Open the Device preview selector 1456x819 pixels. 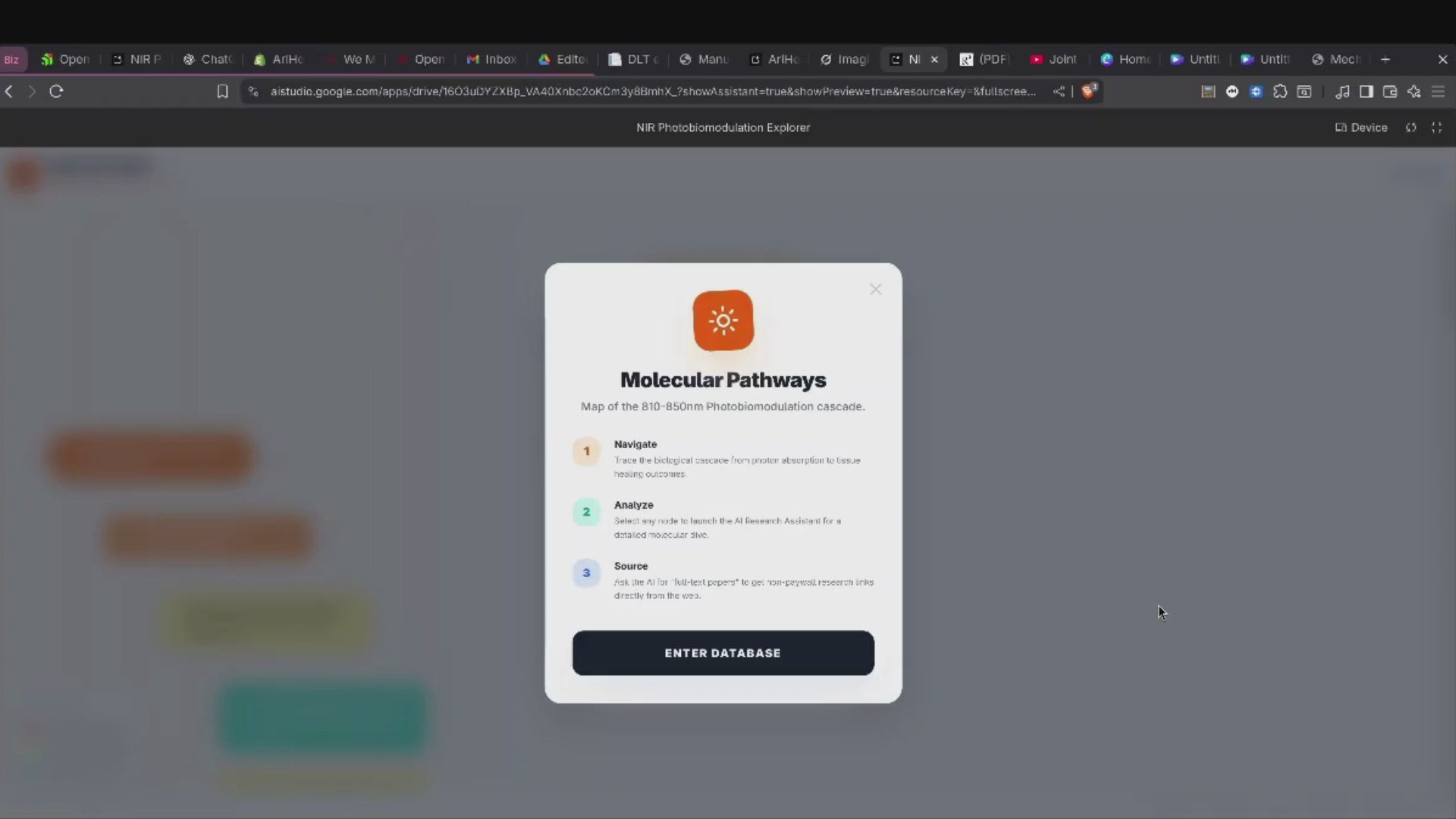[x=1361, y=127]
